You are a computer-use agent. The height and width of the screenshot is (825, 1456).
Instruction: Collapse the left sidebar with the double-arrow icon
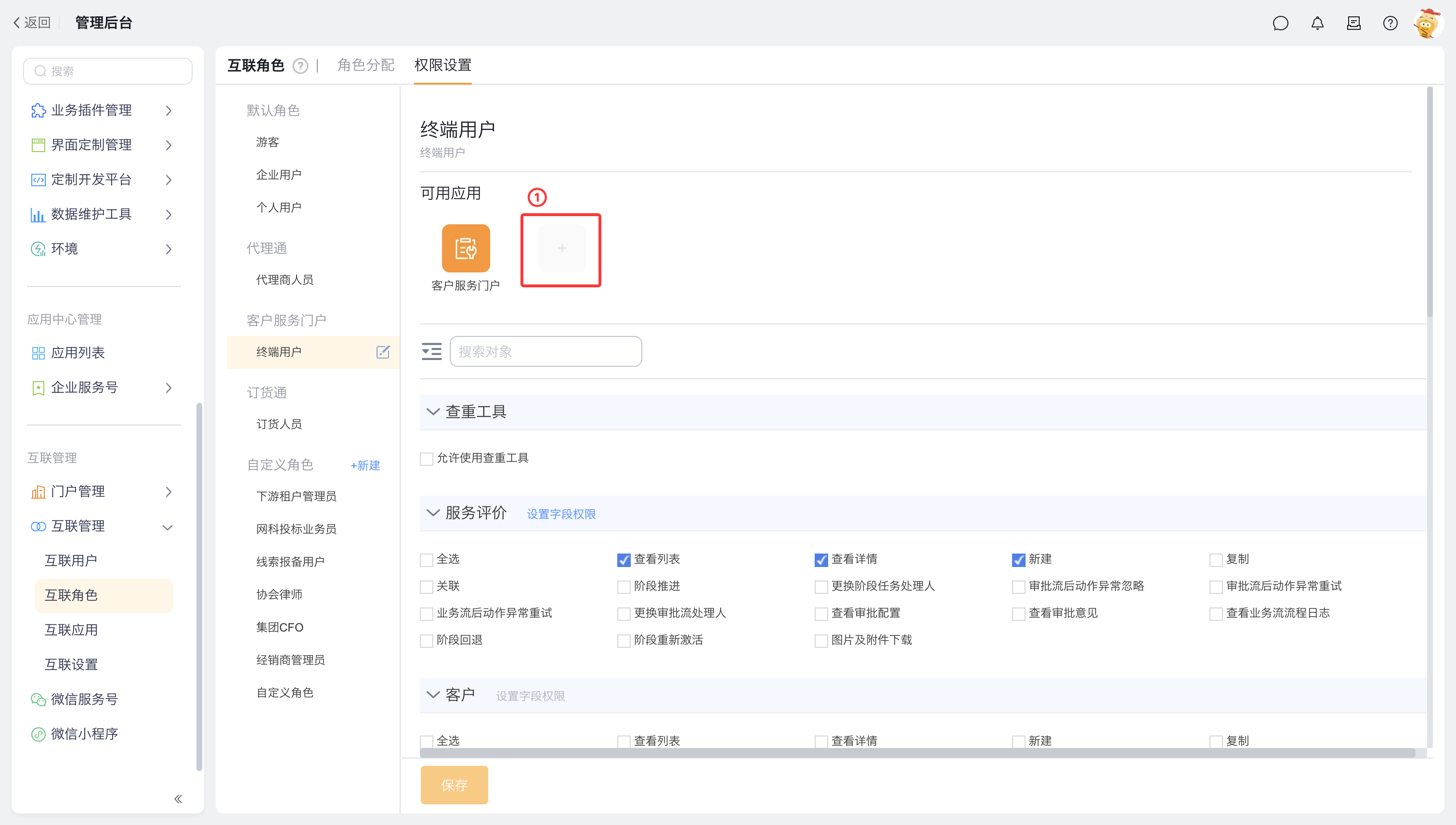pyautogui.click(x=178, y=799)
